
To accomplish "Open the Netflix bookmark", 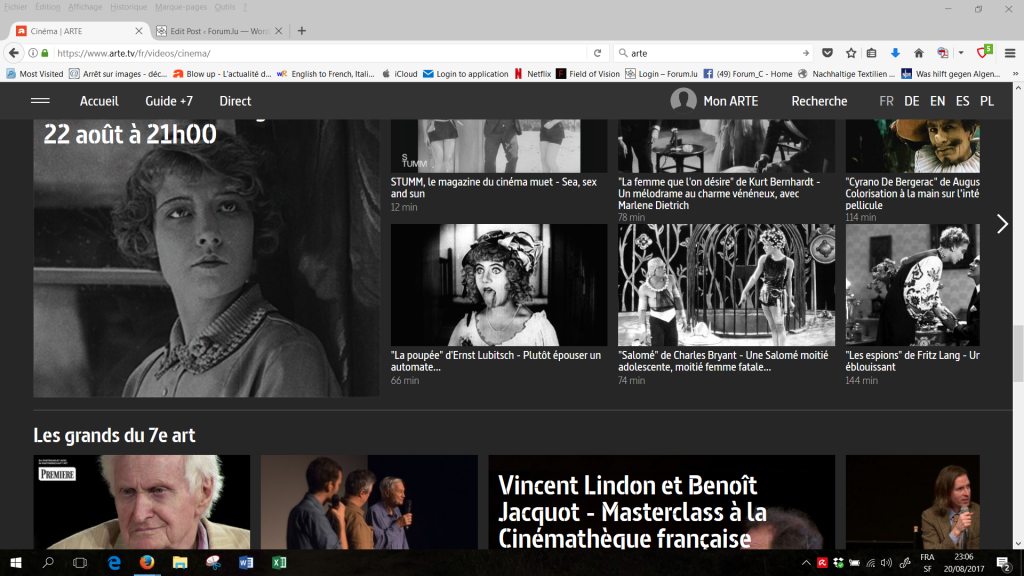I will [532, 74].
